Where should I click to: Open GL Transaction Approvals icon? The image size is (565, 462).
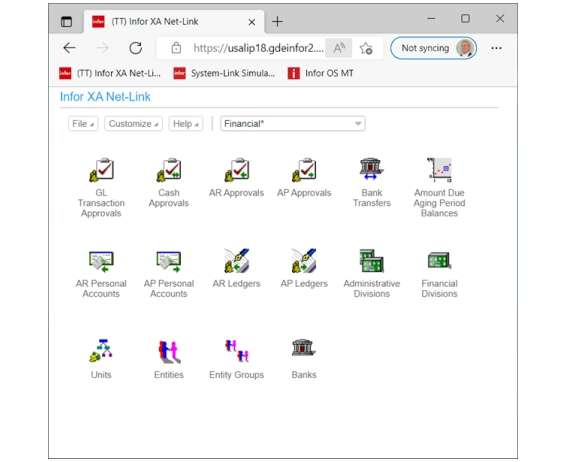click(102, 170)
